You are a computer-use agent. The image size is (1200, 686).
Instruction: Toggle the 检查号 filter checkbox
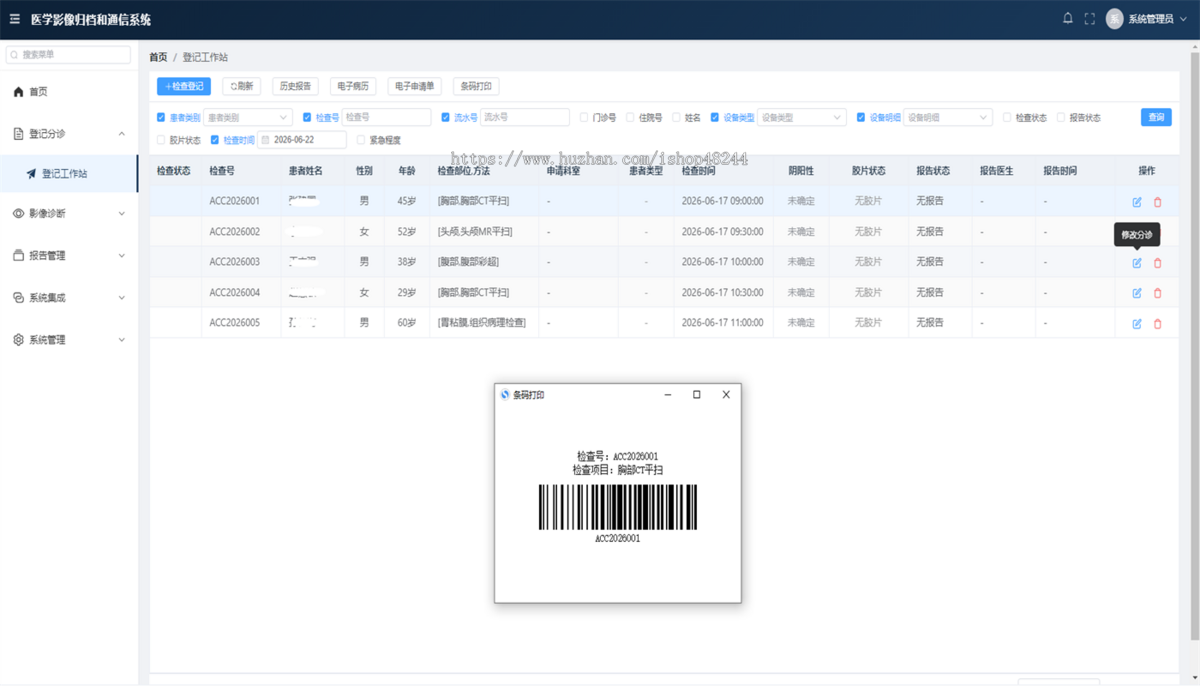click(307, 118)
